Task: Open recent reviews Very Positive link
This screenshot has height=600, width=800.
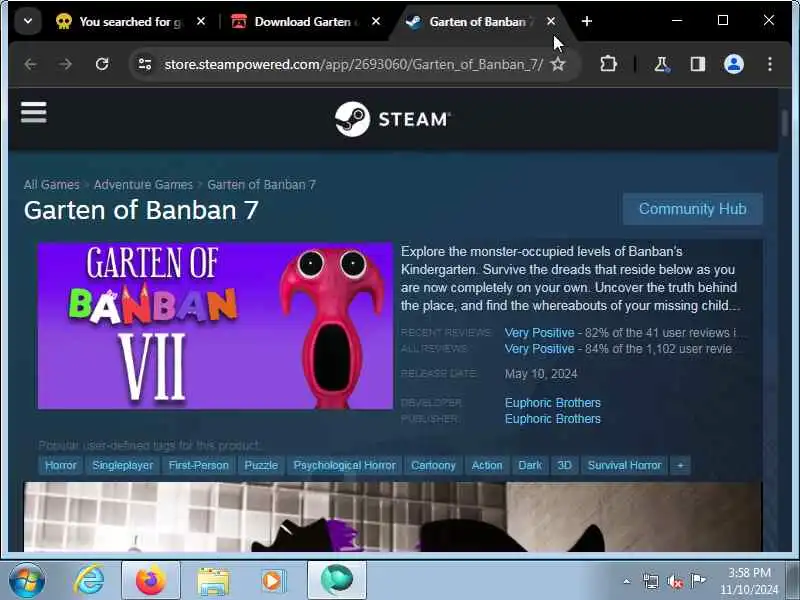Action: (539, 333)
